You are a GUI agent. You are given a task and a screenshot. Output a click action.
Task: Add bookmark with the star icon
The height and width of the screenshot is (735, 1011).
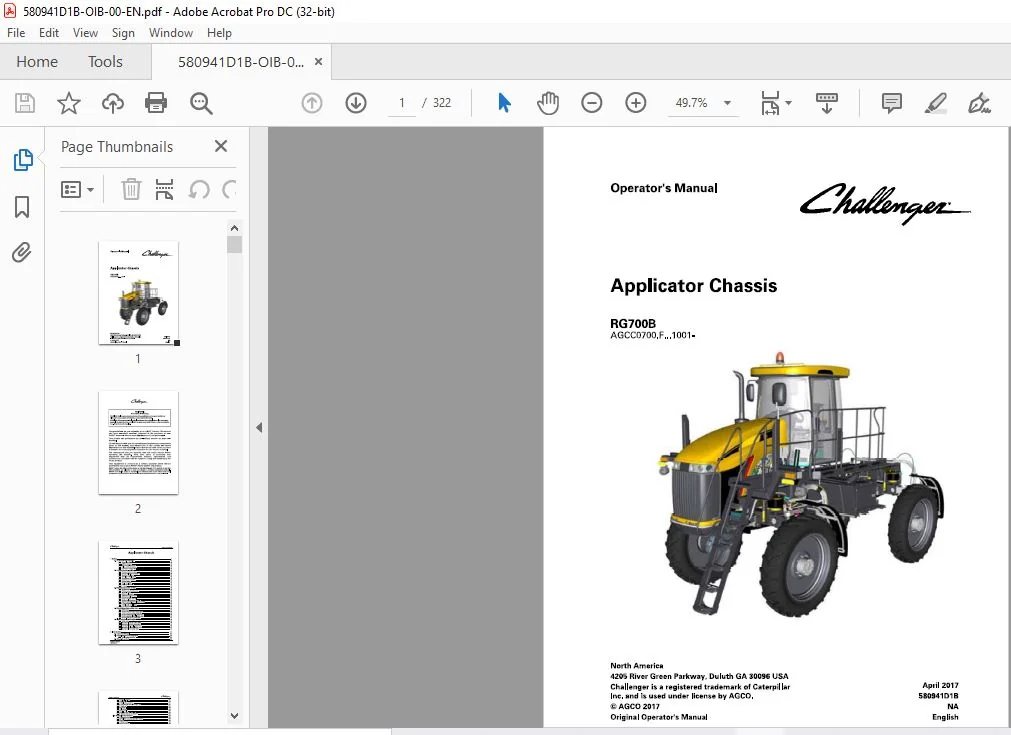coord(68,103)
